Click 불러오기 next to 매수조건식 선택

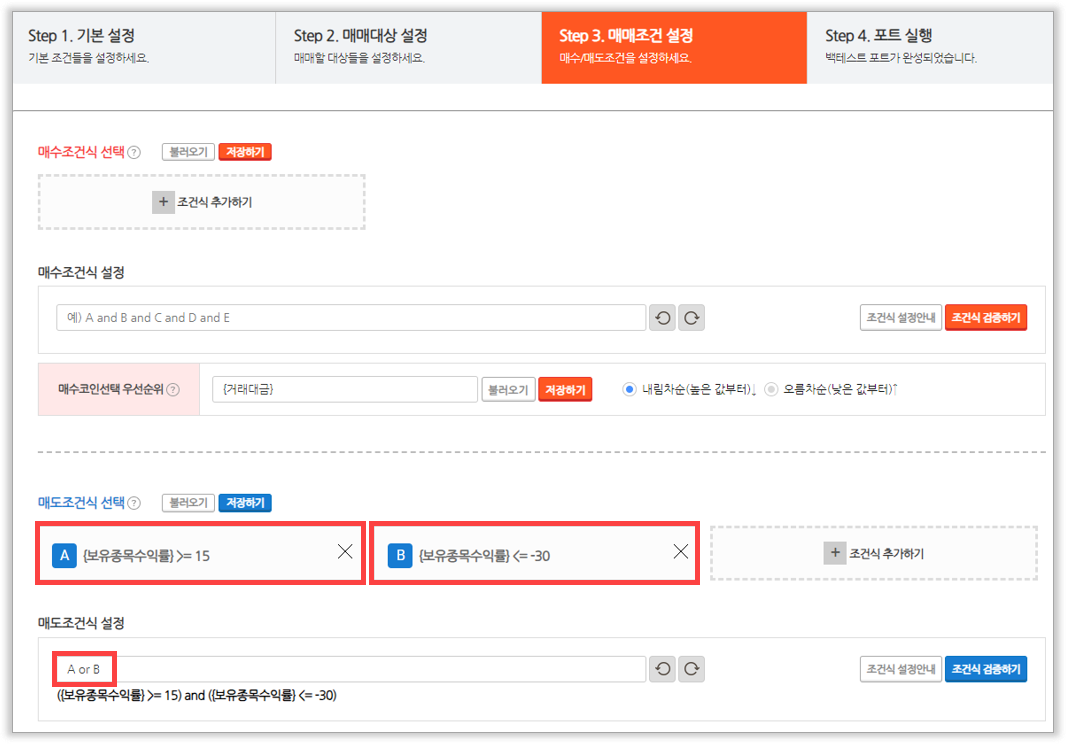(188, 153)
